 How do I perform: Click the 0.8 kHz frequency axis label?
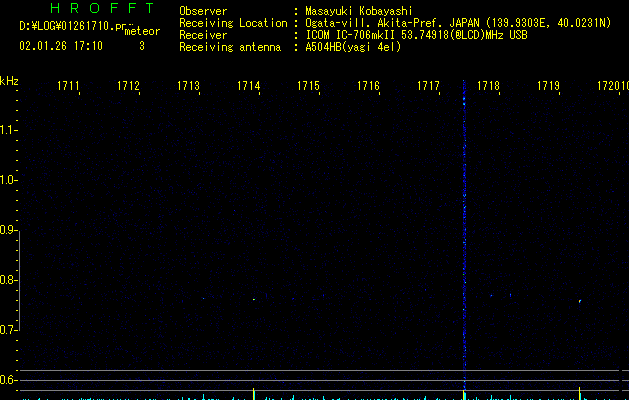[x=8, y=280]
